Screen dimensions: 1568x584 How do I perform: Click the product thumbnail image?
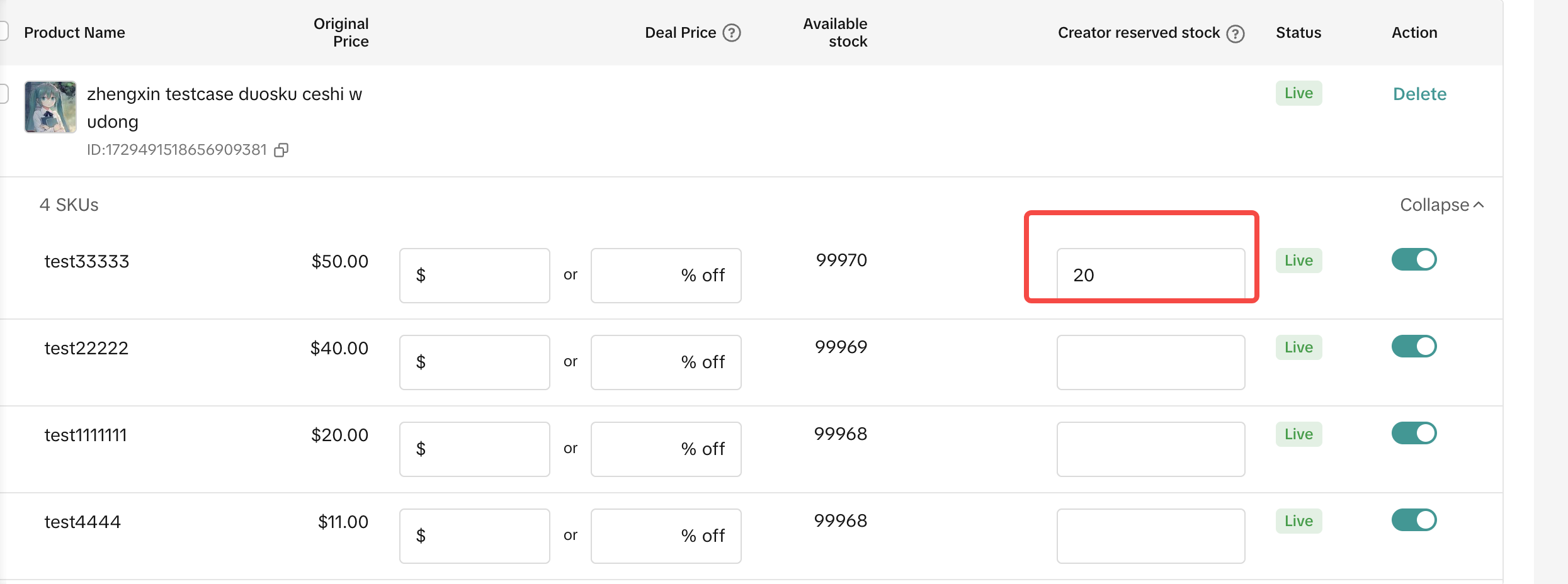coord(50,107)
